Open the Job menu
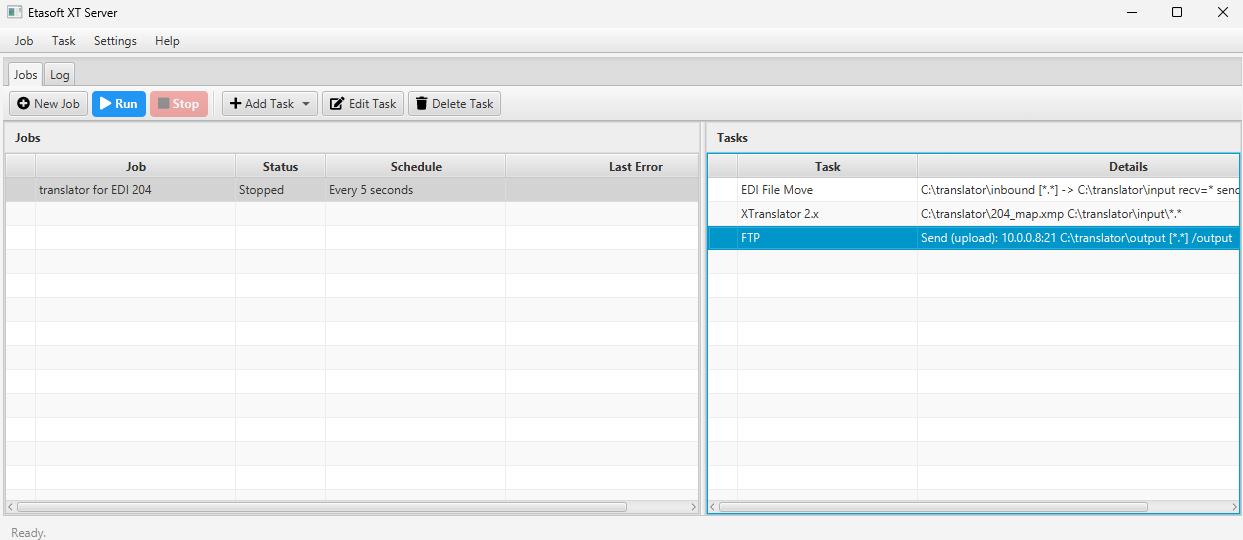The width and height of the screenshot is (1243, 540). click(x=24, y=41)
